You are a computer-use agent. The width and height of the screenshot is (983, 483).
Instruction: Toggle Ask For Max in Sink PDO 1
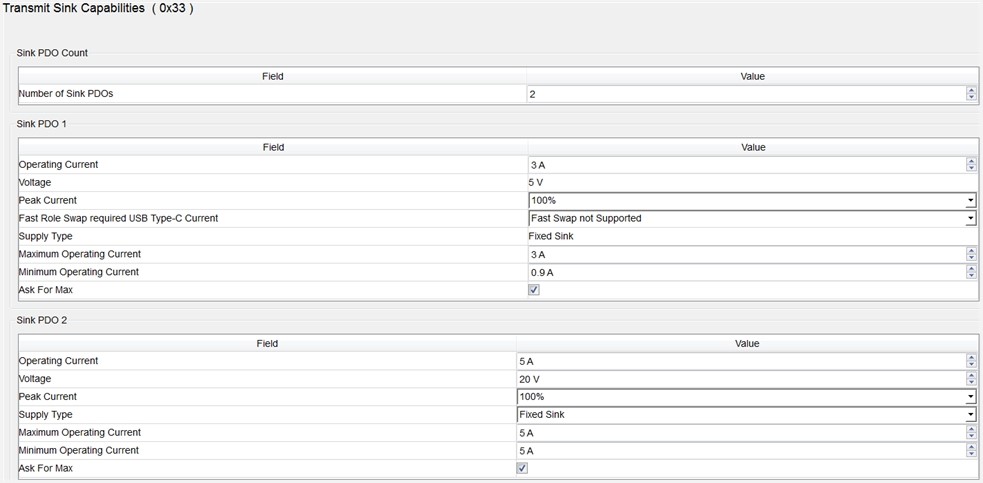click(534, 290)
